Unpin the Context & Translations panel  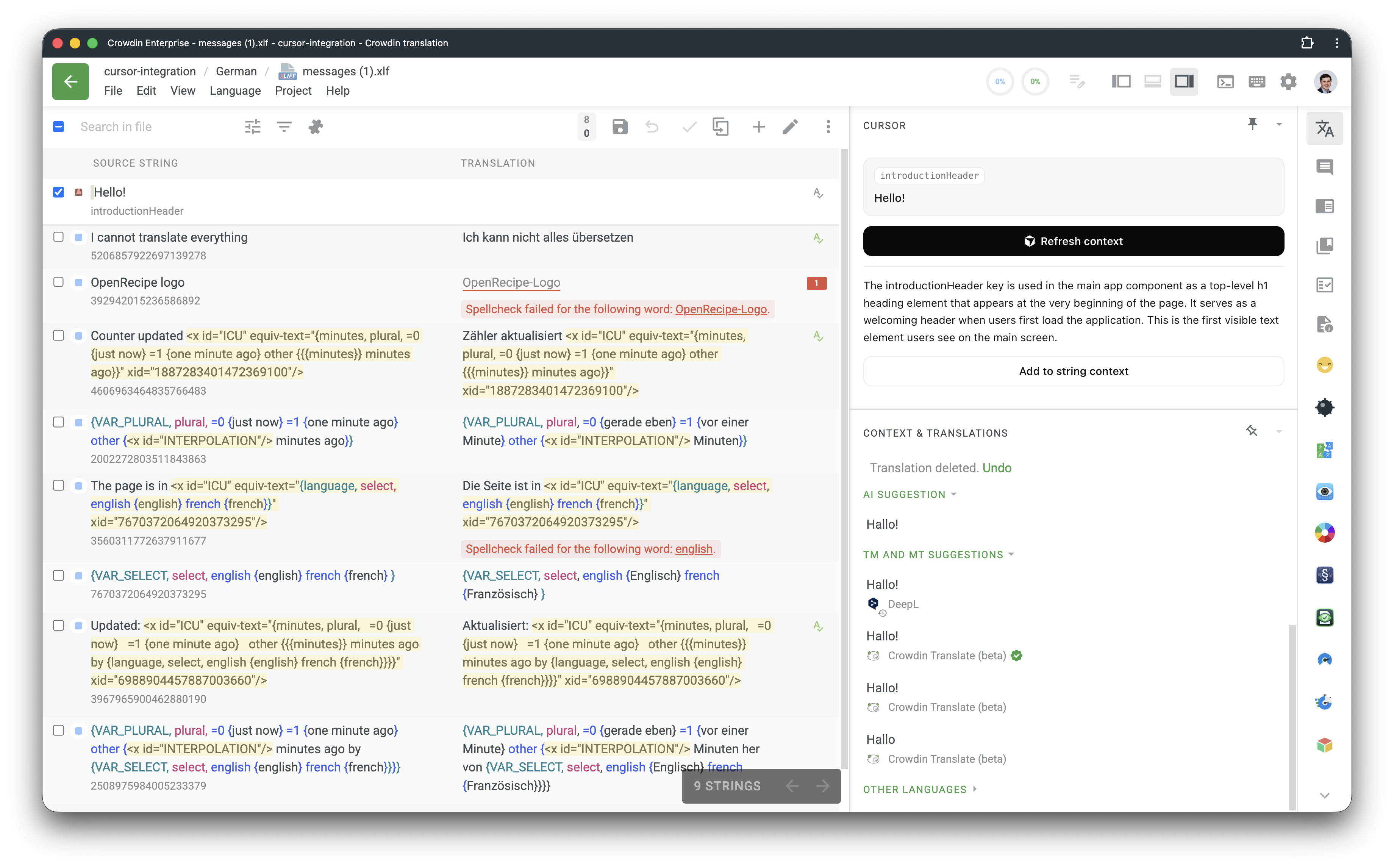coord(1251,431)
